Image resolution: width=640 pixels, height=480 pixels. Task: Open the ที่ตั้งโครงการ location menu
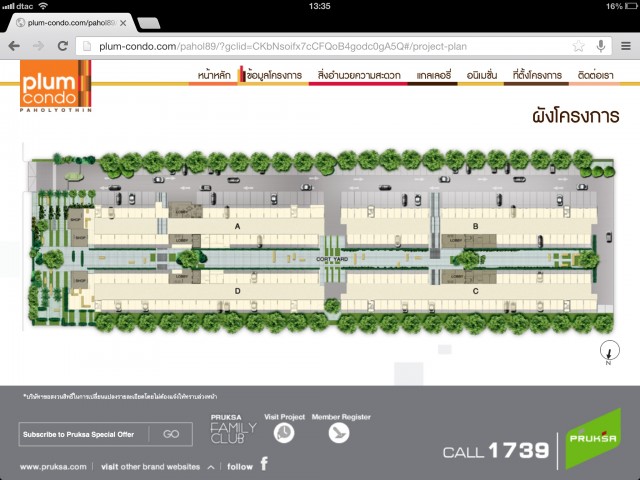click(537, 76)
